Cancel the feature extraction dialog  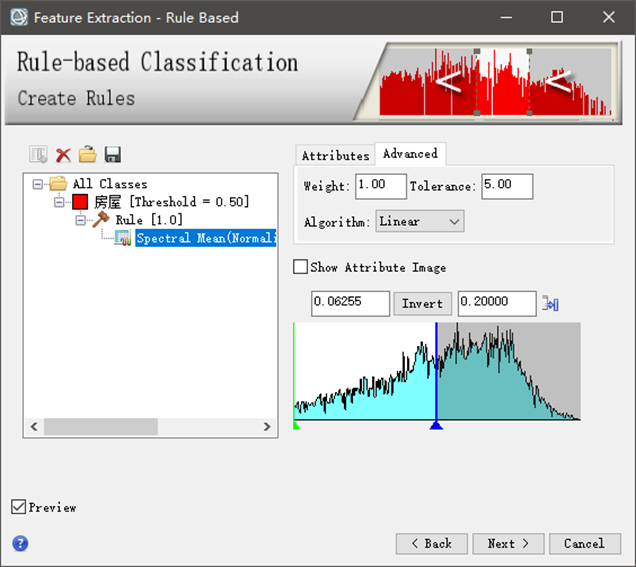(585, 543)
